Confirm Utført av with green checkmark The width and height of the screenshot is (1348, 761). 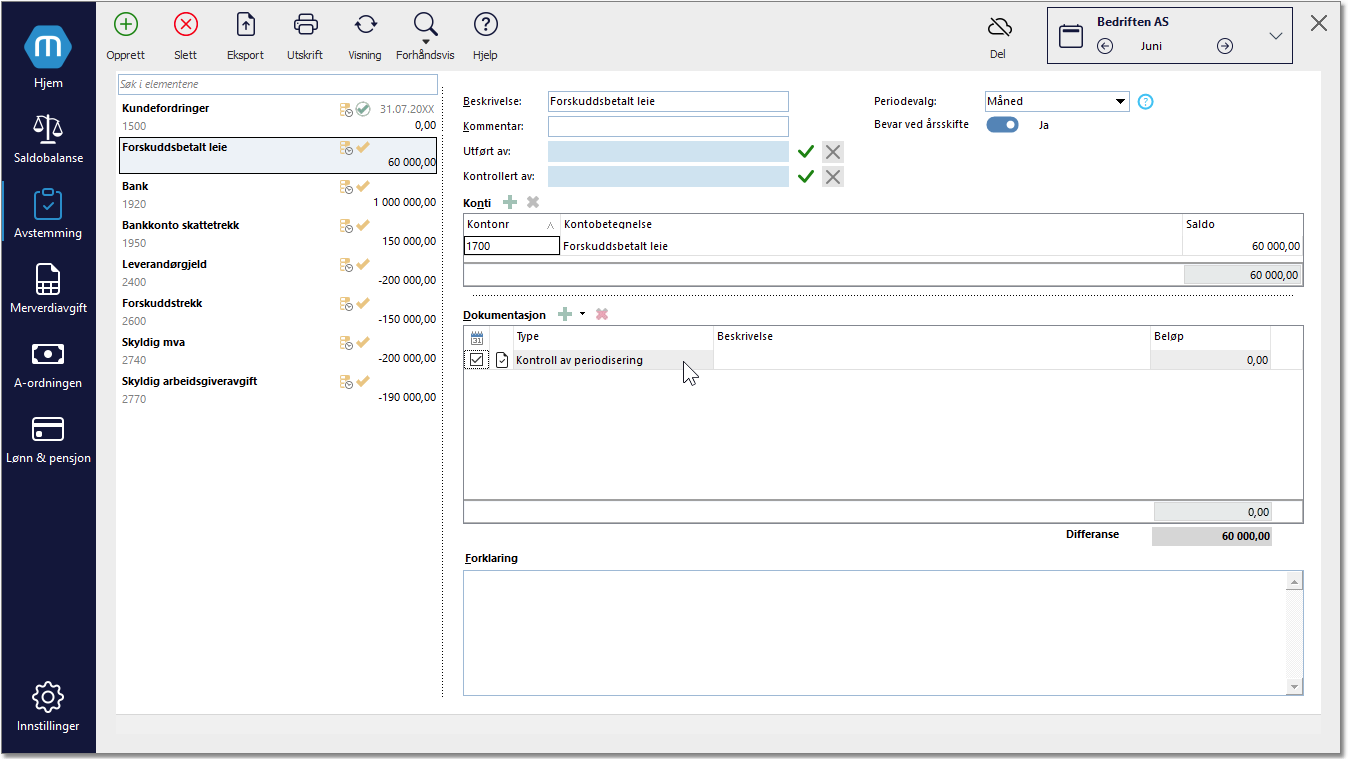(x=806, y=152)
